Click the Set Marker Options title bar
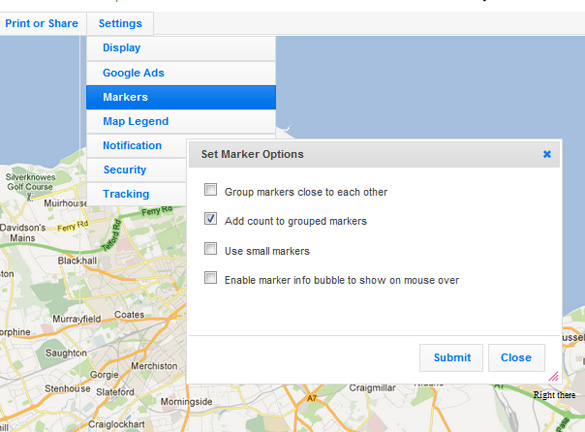 (374, 154)
